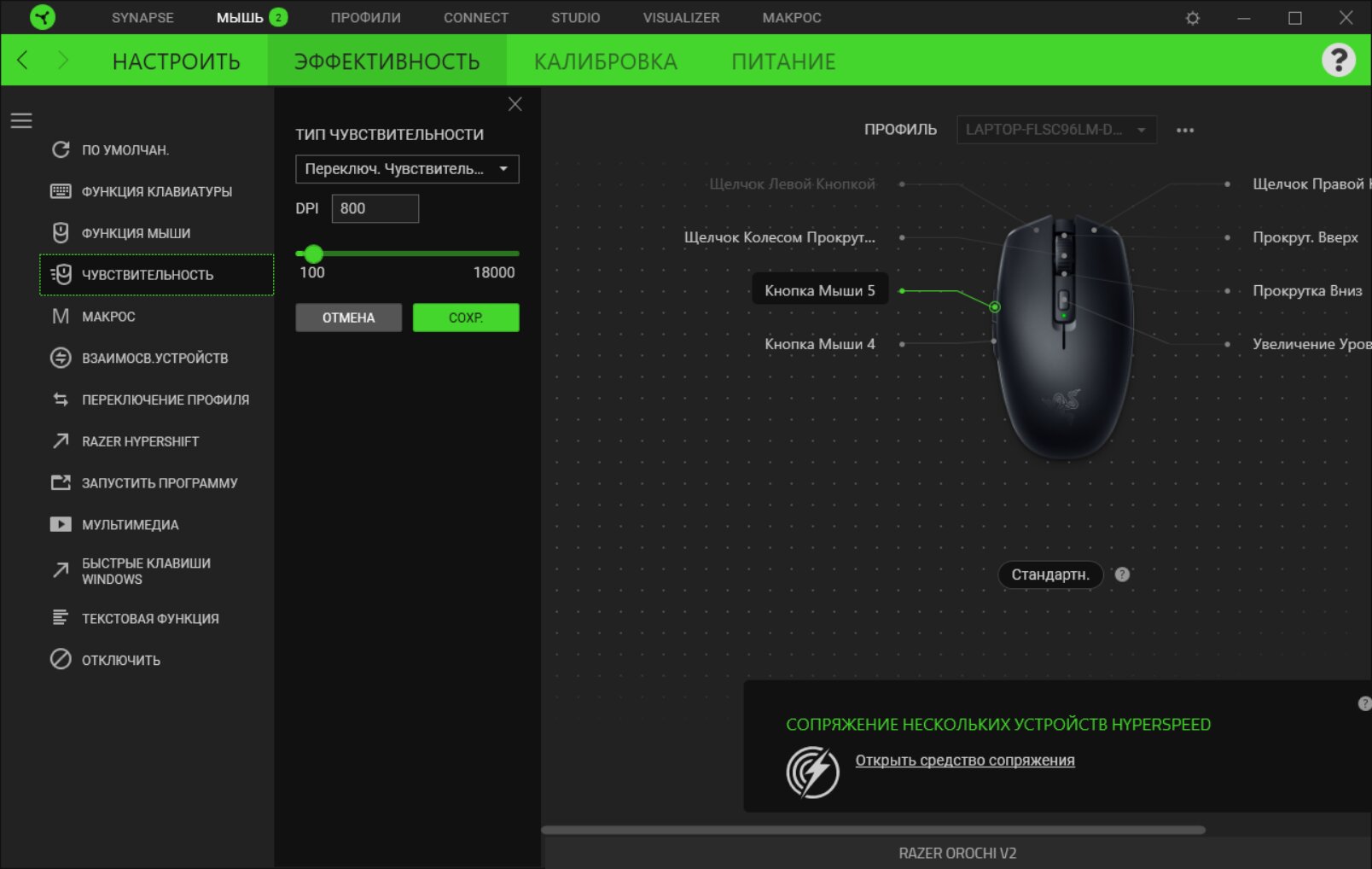Click the mouse function icon
The height and width of the screenshot is (869, 1372).
(x=61, y=233)
